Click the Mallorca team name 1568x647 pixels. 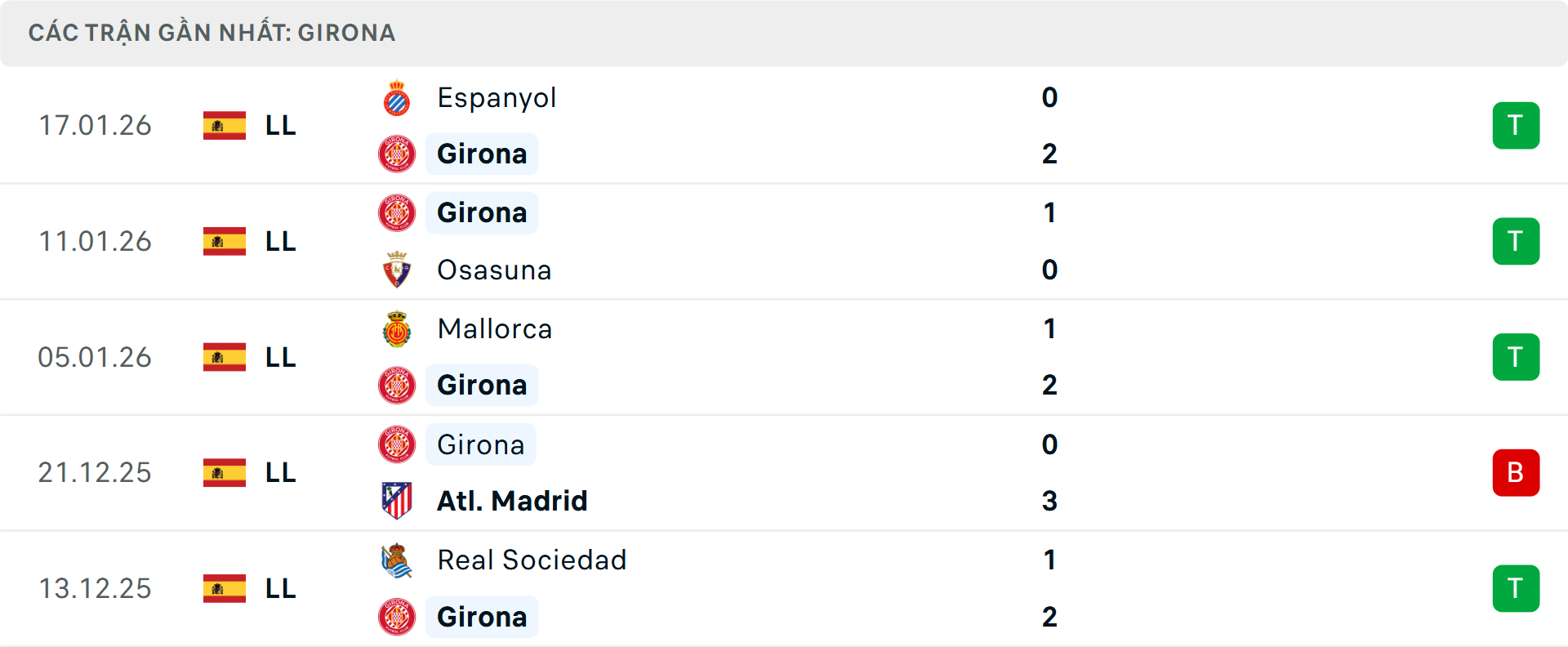[x=495, y=329]
